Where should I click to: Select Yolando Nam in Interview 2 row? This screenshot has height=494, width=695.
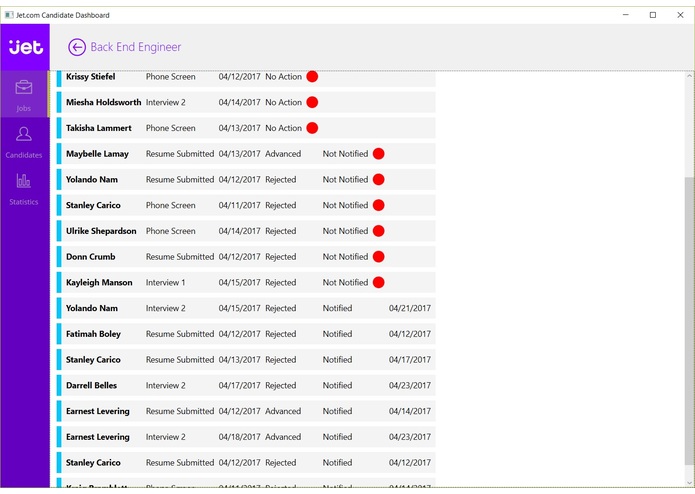coord(92,308)
